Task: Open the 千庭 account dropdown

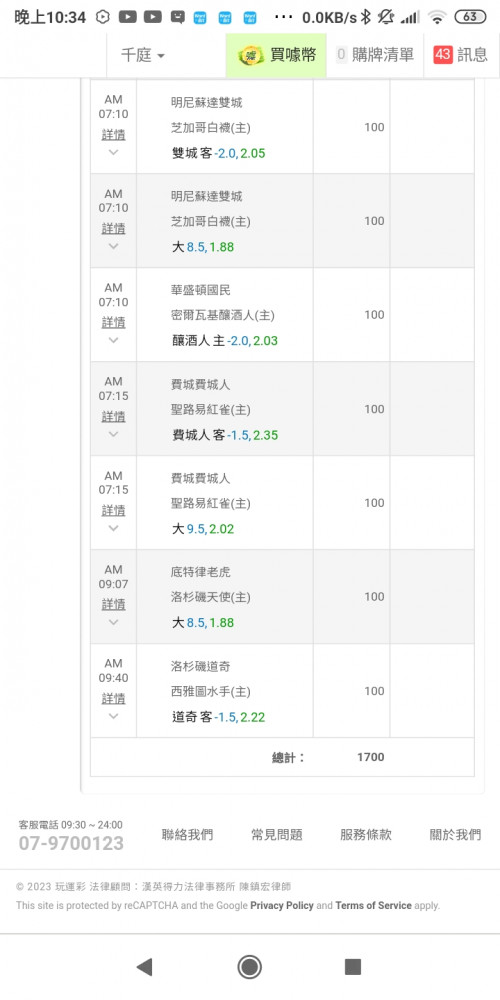Action: pyautogui.click(x=143, y=55)
